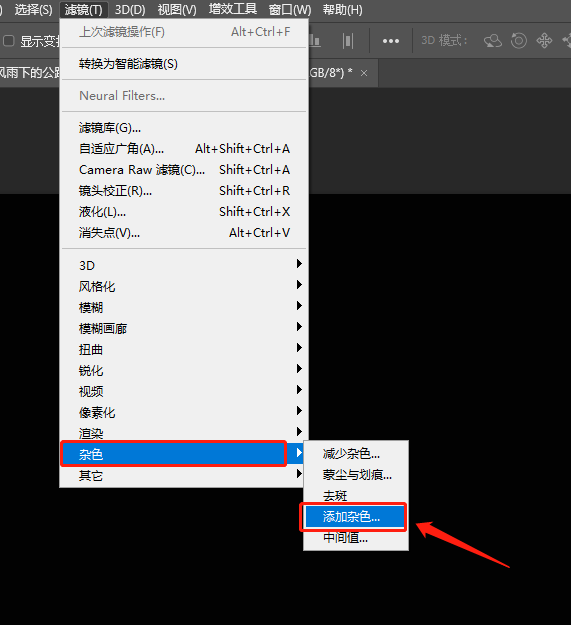This screenshot has width=571, height=625.
Task: Select 添加杂色... in submenu
Action: pos(356,517)
